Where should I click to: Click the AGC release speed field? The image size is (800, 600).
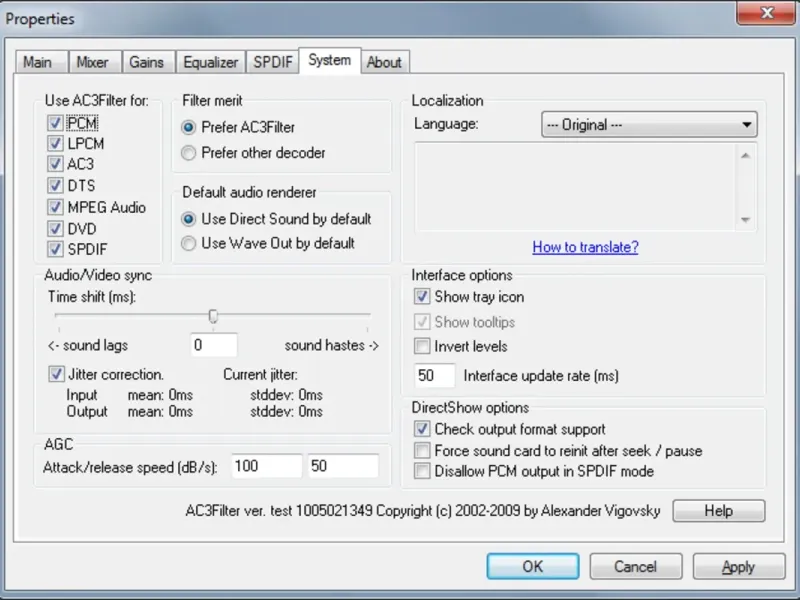(x=343, y=466)
